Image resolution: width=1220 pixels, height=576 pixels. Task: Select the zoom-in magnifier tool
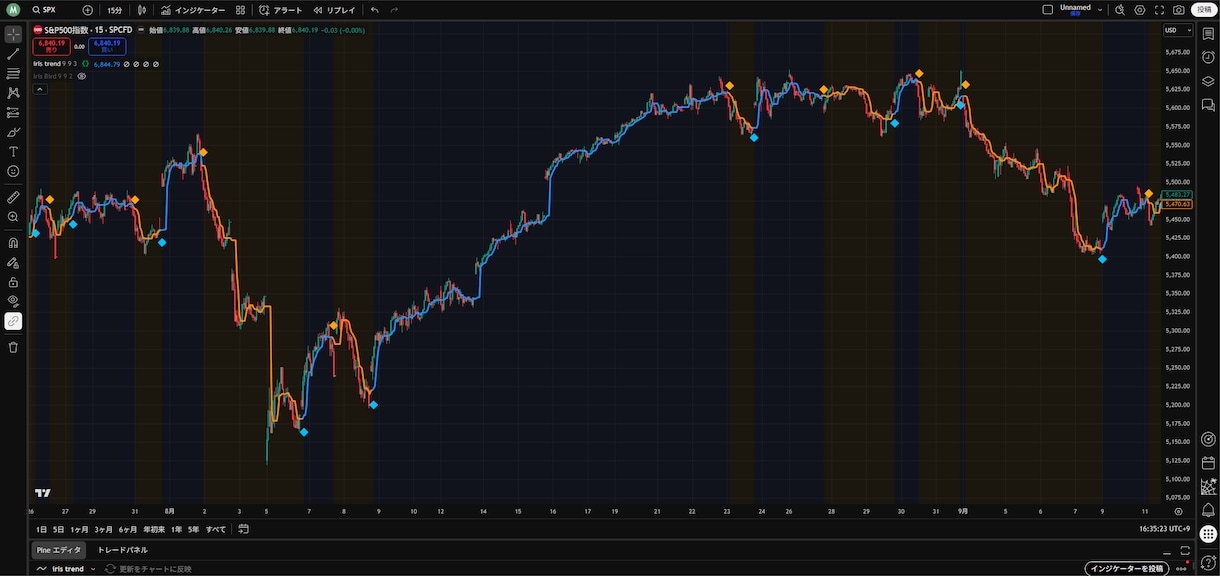click(x=13, y=216)
